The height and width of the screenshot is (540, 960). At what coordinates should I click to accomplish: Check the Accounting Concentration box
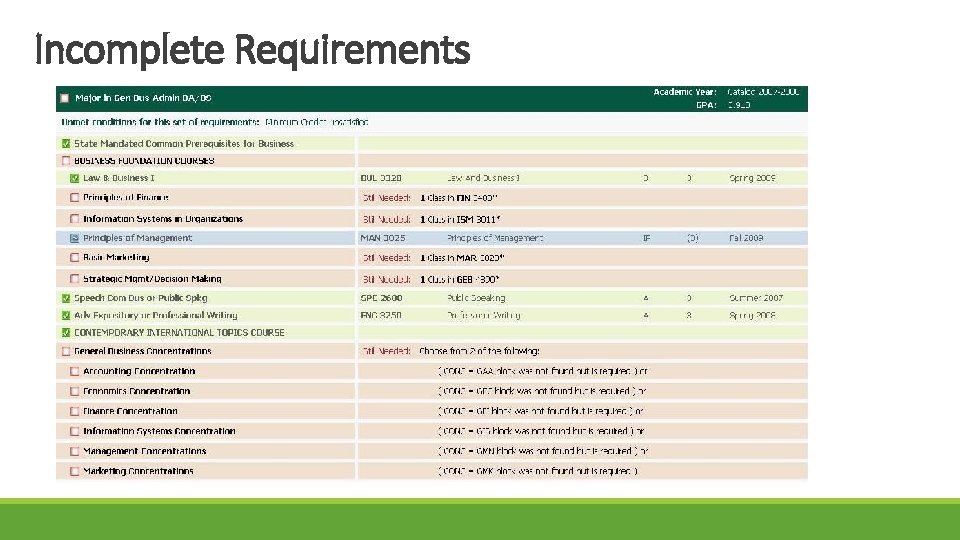click(x=75, y=371)
